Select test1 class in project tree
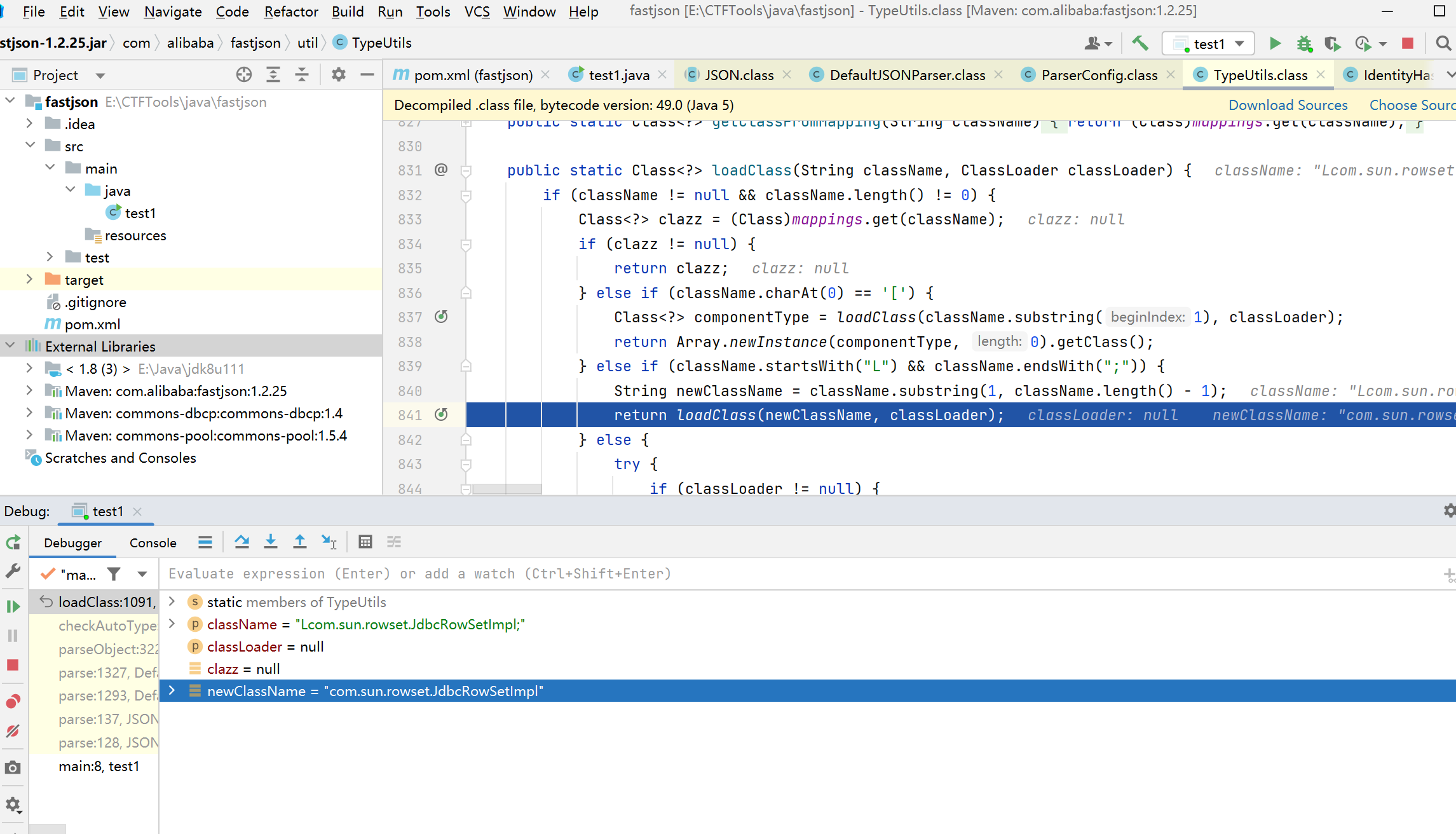Screen dimensions: 1456x834 click(140, 213)
